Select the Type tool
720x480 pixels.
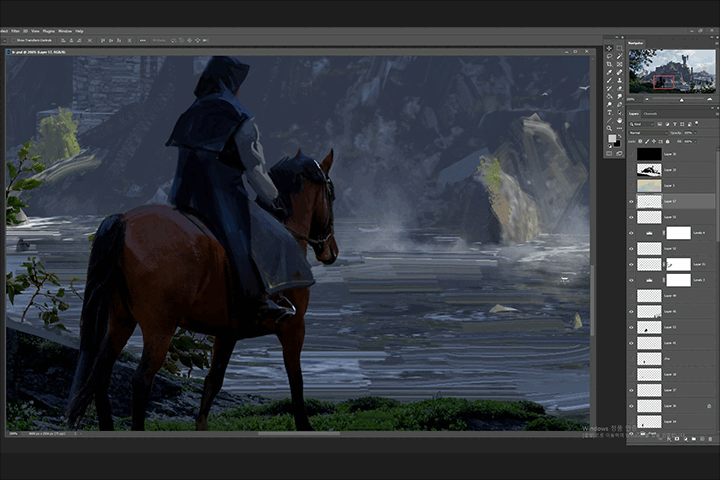pos(609,112)
